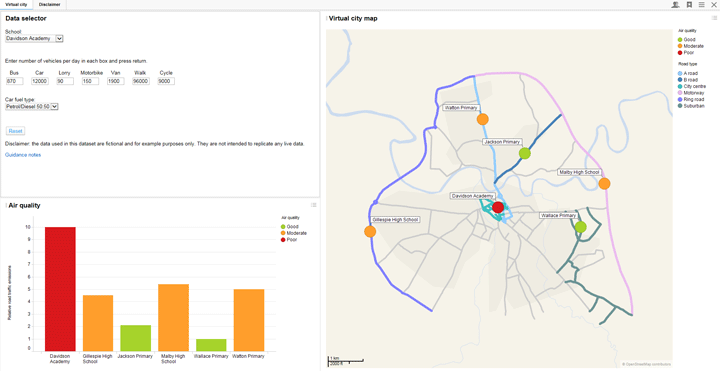Click B road legend swatch
Viewport: 720px width, 371px height.
[x=680, y=80]
